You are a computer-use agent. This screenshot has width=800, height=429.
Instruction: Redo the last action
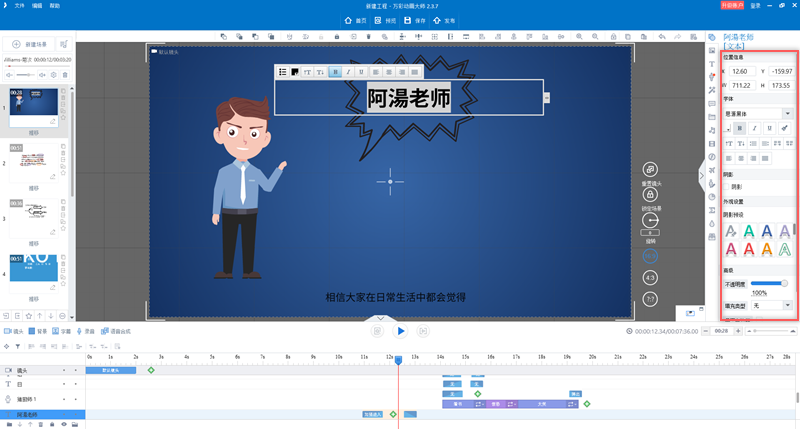point(678,37)
